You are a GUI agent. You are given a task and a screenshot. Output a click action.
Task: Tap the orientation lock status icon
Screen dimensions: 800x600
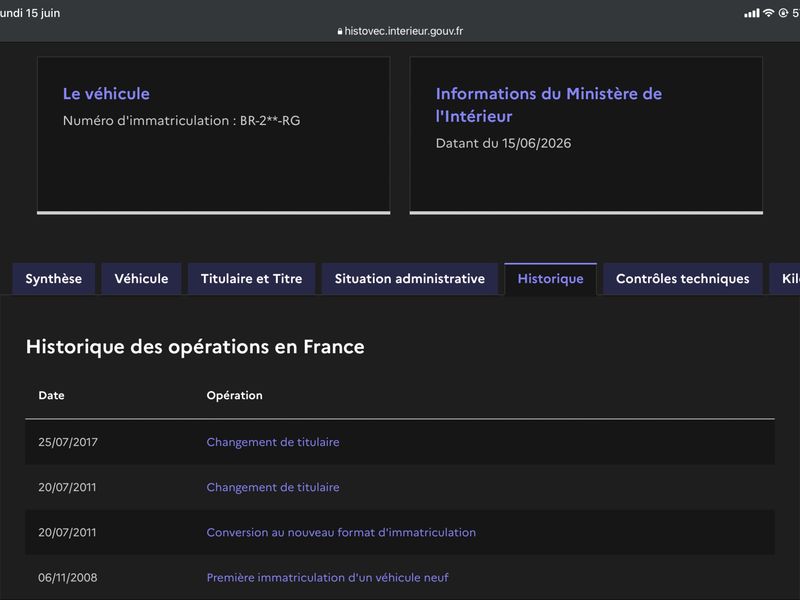(783, 13)
